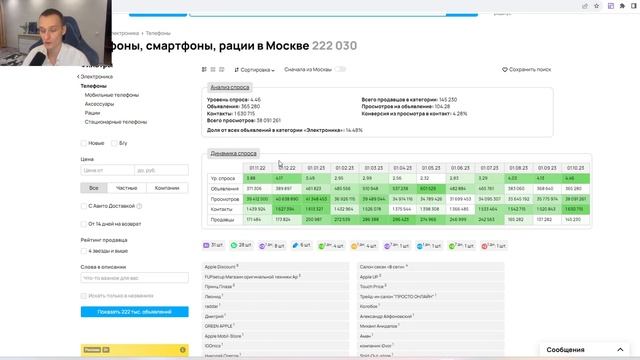Click the 31 шт. purple badge

[x=213, y=245]
